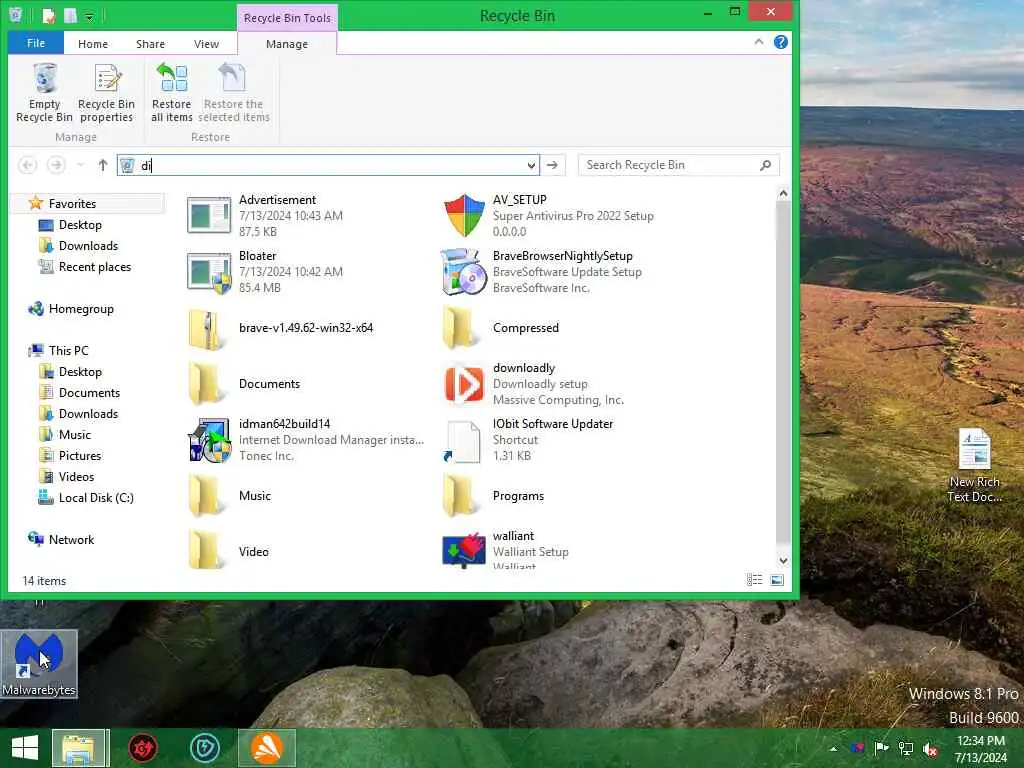
Task: Select the walliant setup icon
Action: (464, 550)
